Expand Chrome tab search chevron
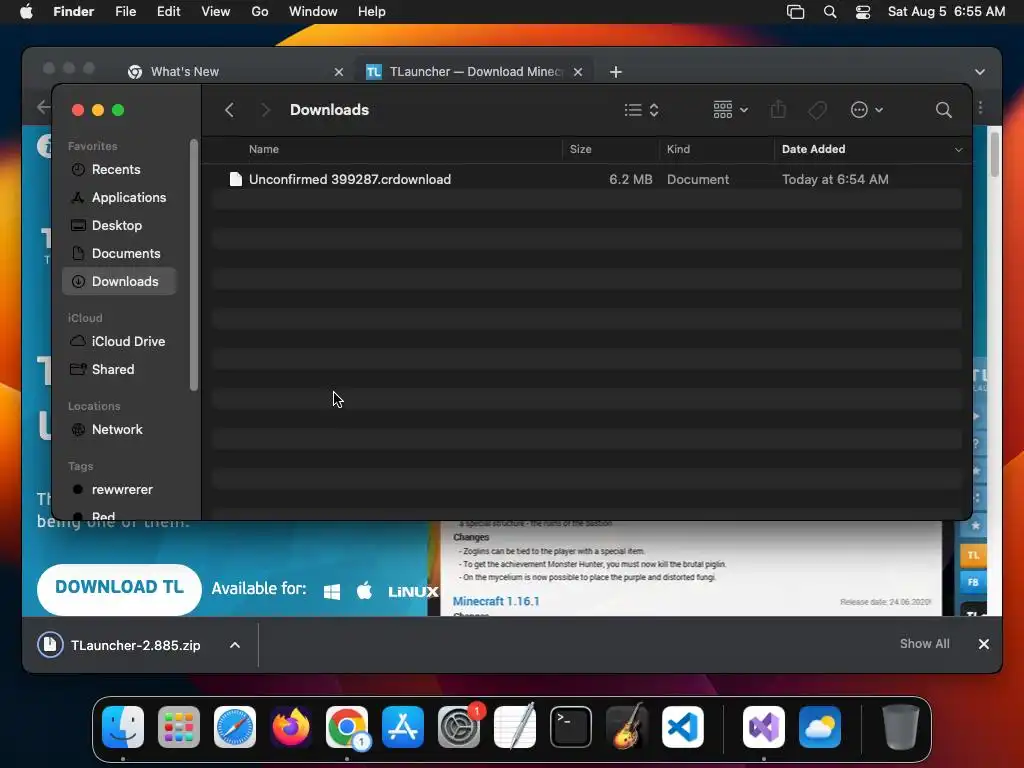The image size is (1024, 768). (980, 72)
